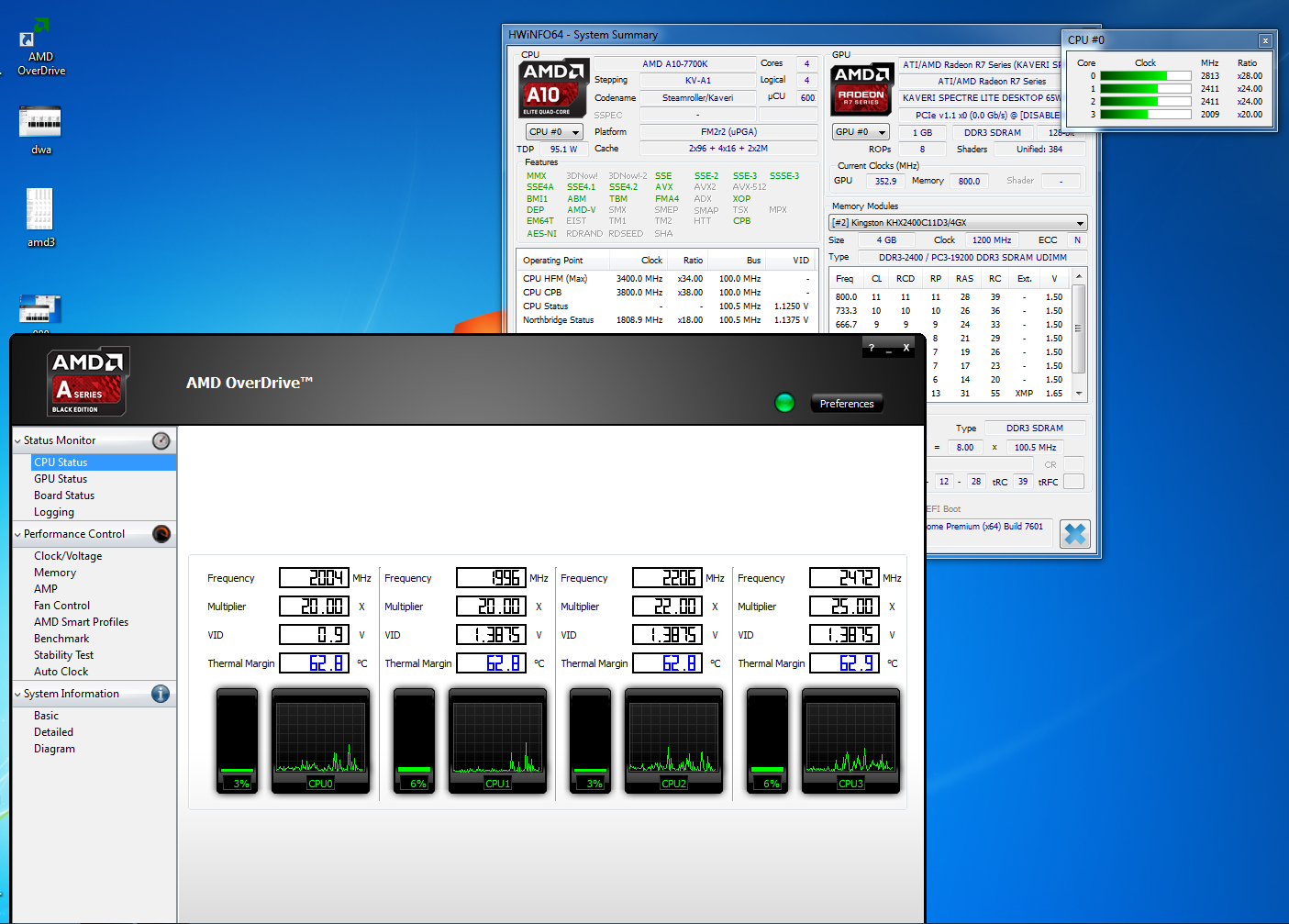Open the system Diagram page
The width and height of the screenshot is (1289, 924).
coord(54,749)
